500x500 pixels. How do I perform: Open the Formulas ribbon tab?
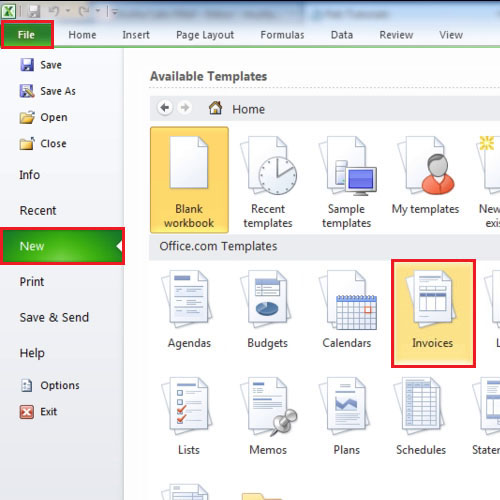(282, 35)
